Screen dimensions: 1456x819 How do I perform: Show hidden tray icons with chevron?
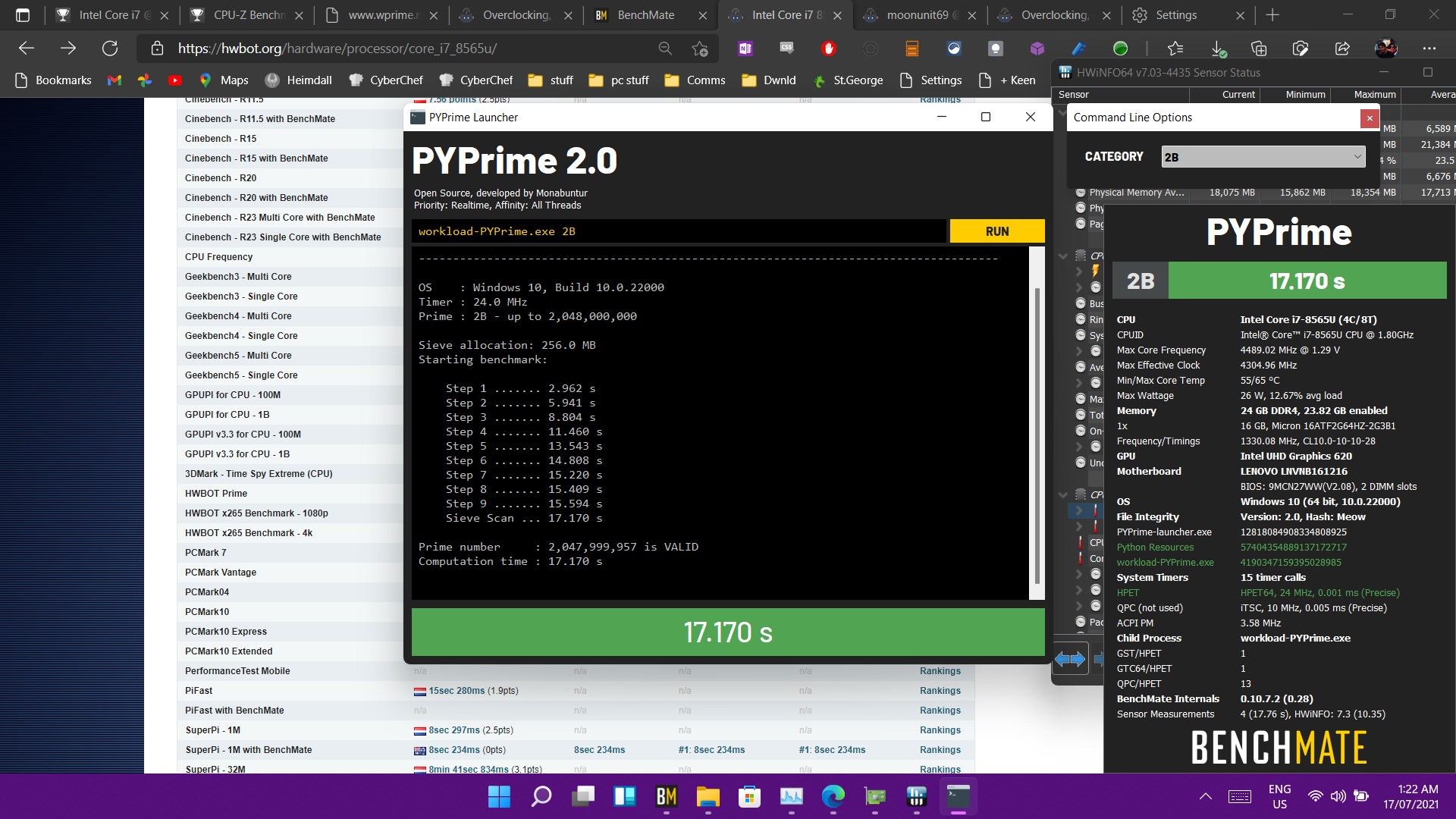click(x=1205, y=796)
